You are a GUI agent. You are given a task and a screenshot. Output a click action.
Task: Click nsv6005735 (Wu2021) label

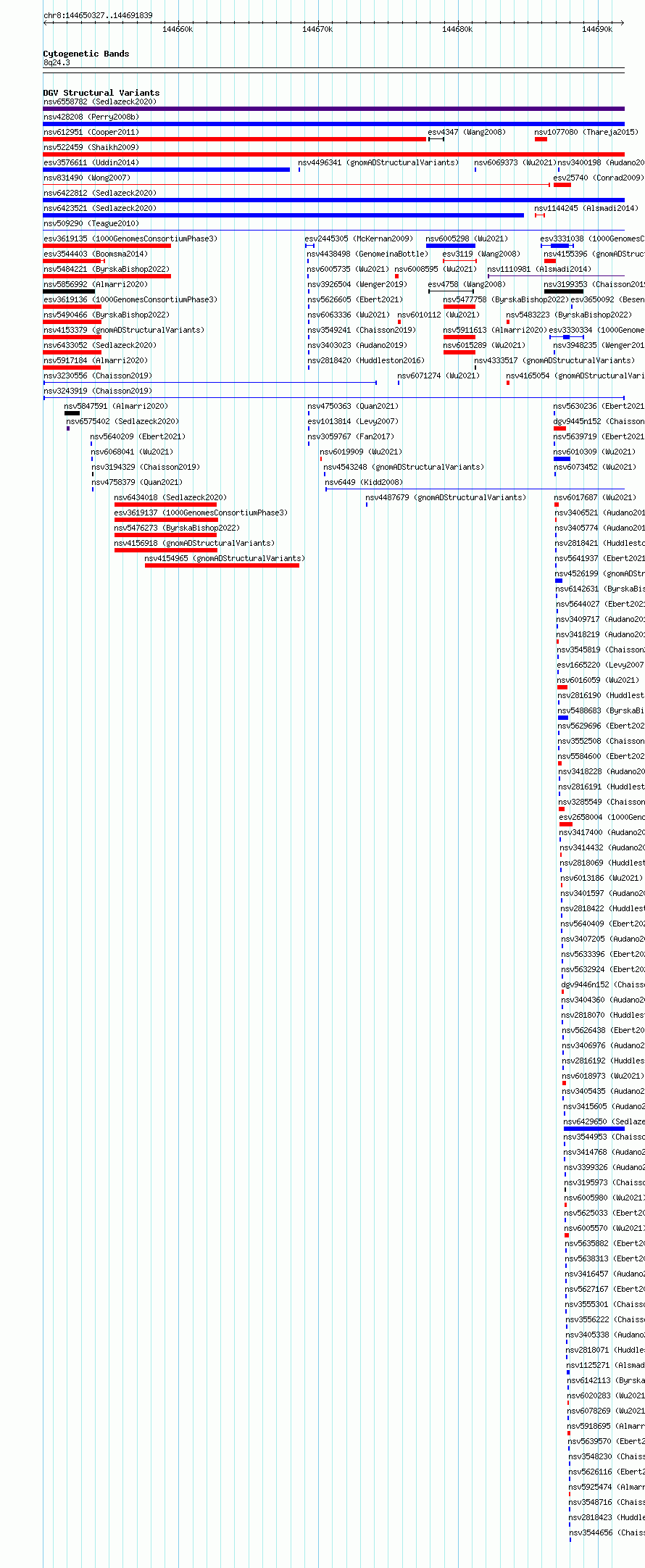pos(348,269)
